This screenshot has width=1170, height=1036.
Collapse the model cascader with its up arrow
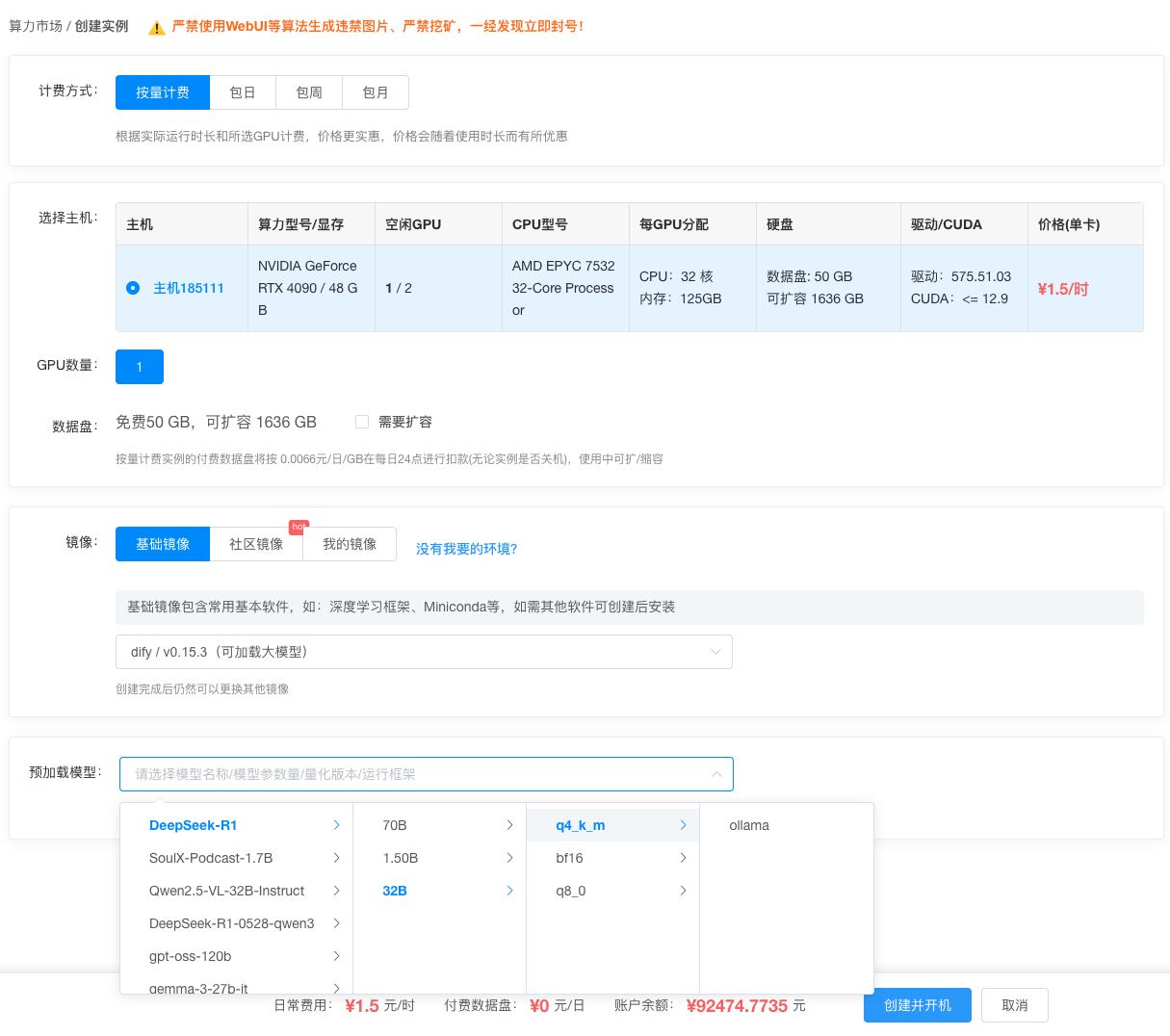(x=716, y=774)
